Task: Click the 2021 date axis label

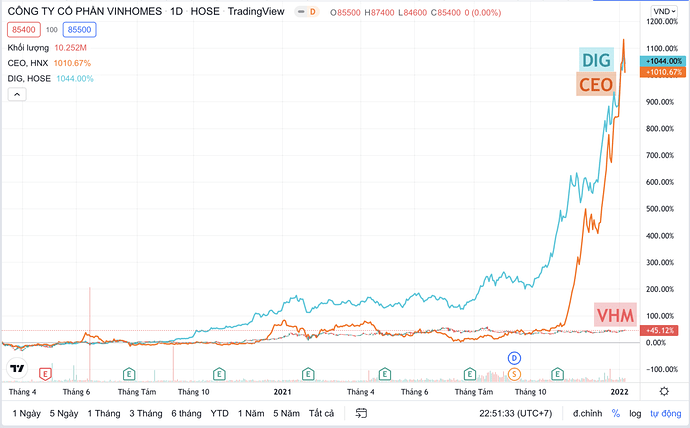Action: tap(282, 392)
